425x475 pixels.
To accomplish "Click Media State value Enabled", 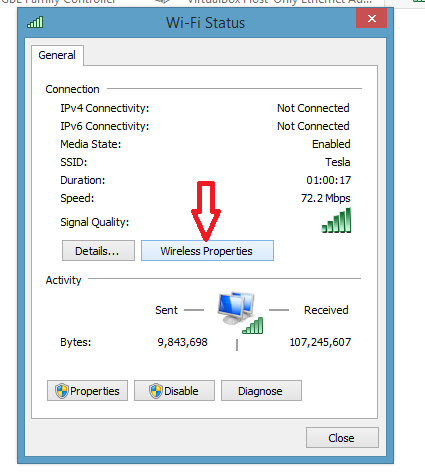I will tap(331, 144).
